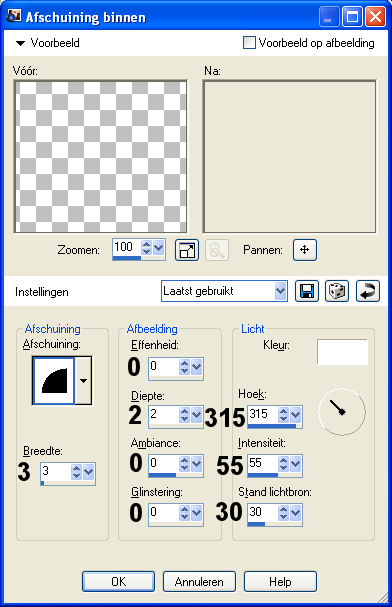Click the application icon in the title bar
Viewport: 392px width, 607px height.
click(14, 16)
